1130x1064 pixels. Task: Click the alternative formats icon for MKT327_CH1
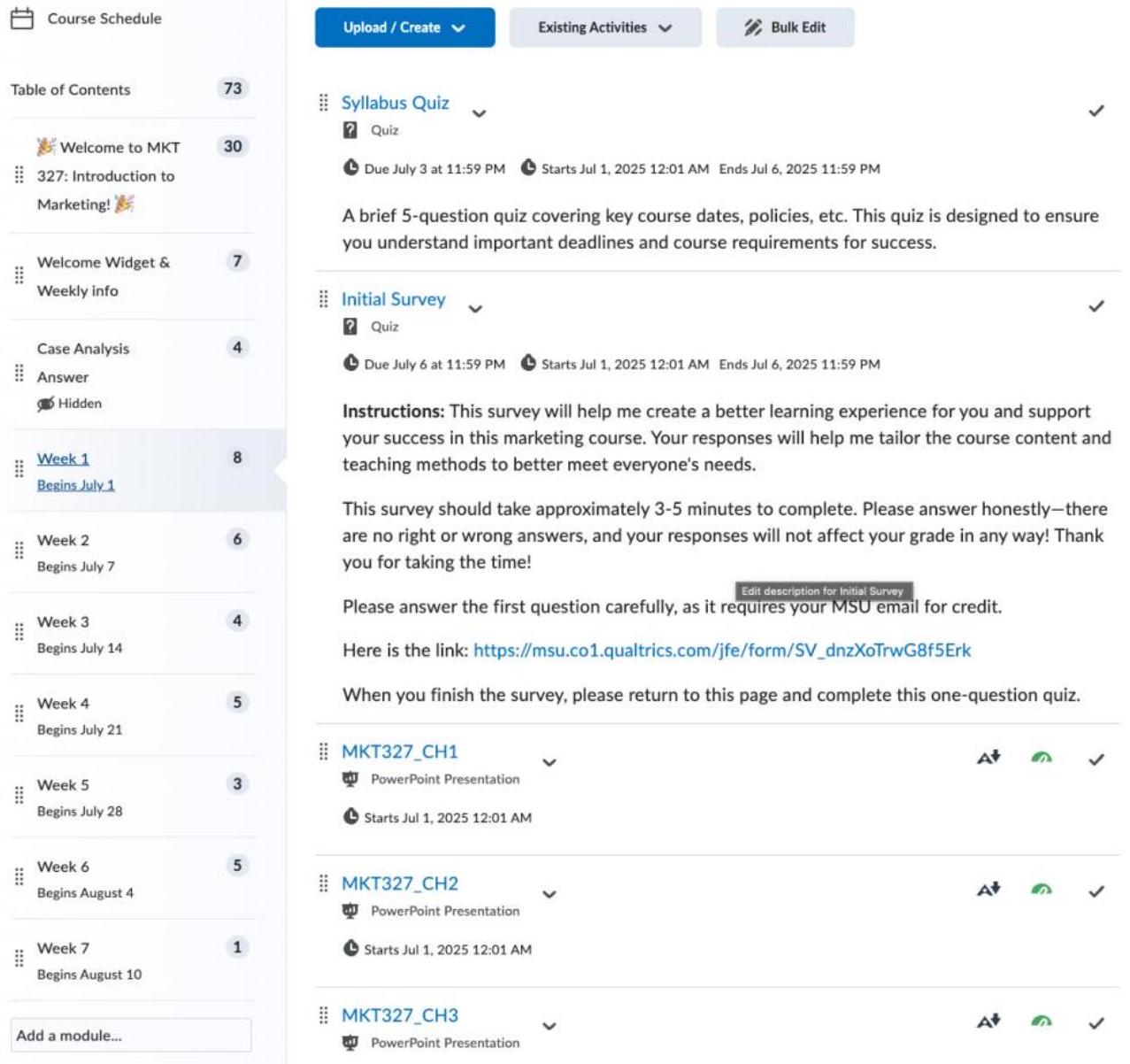(x=988, y=758)
